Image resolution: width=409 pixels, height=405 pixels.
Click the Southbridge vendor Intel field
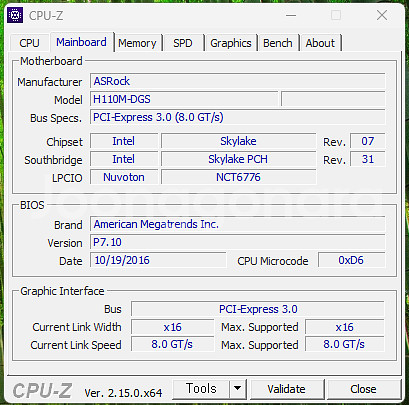[124, 159]
